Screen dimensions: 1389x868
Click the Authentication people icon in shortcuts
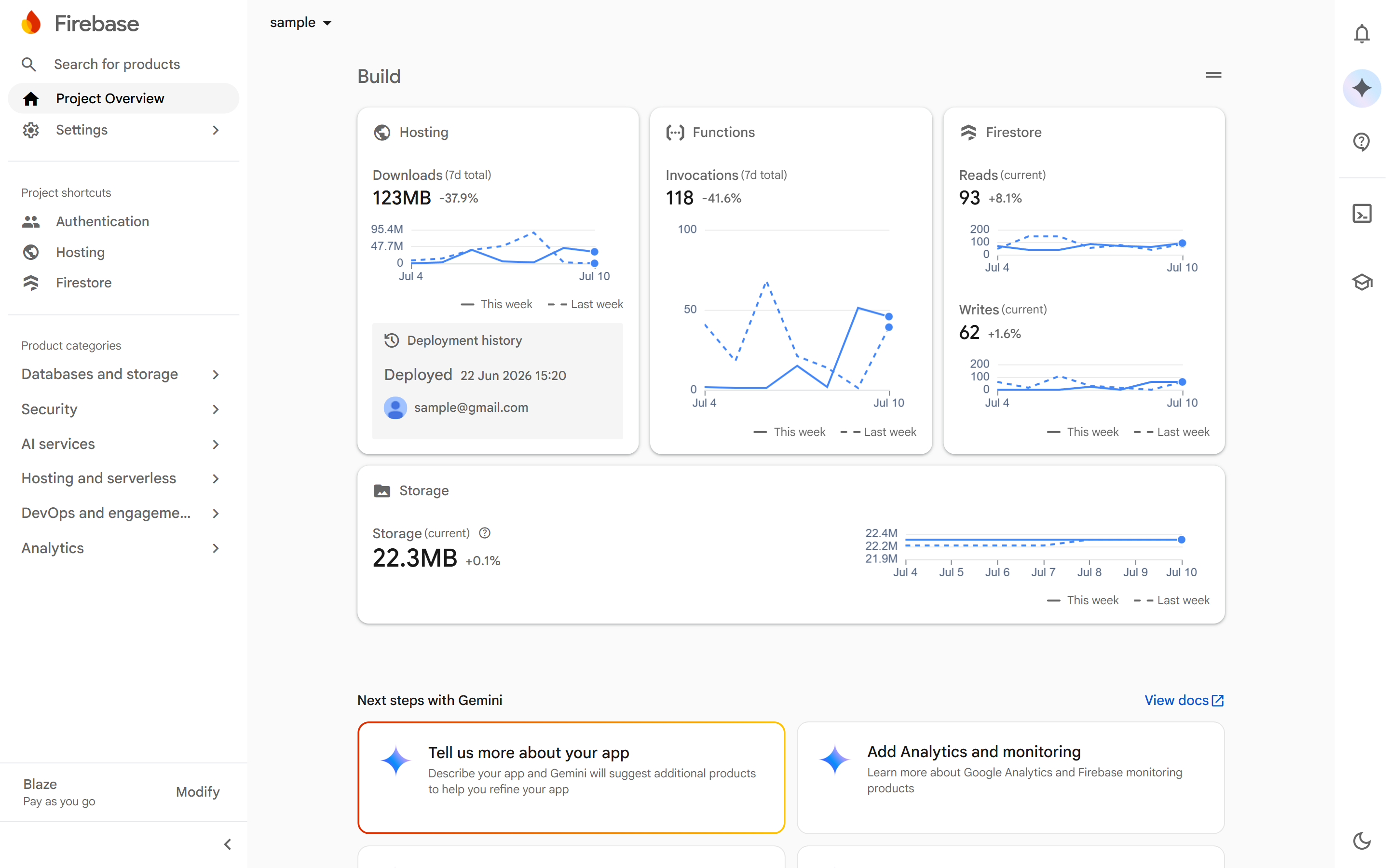[31, 222]
